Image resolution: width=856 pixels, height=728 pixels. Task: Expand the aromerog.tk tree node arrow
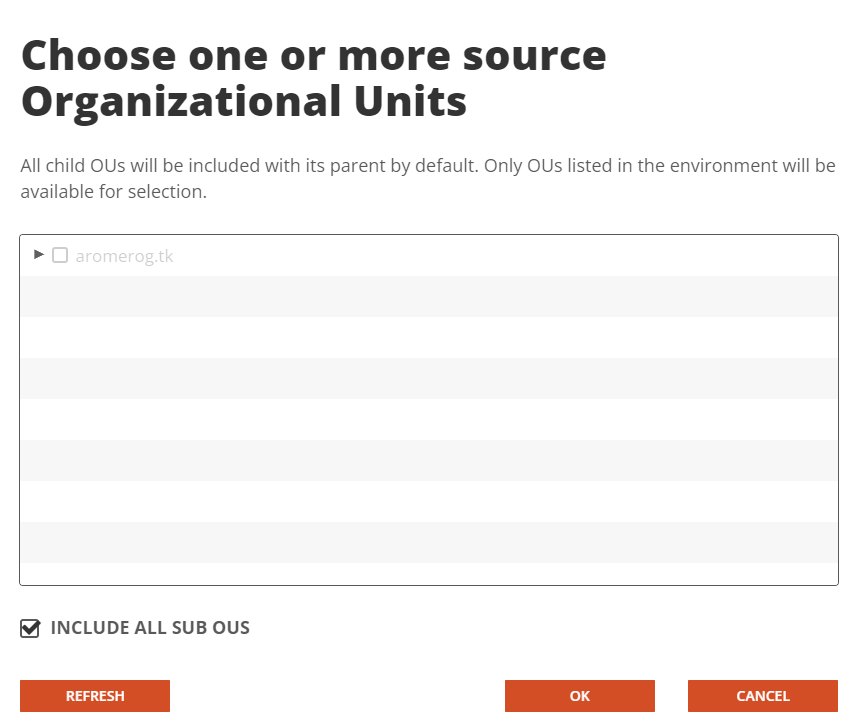(x=38, y=254)
